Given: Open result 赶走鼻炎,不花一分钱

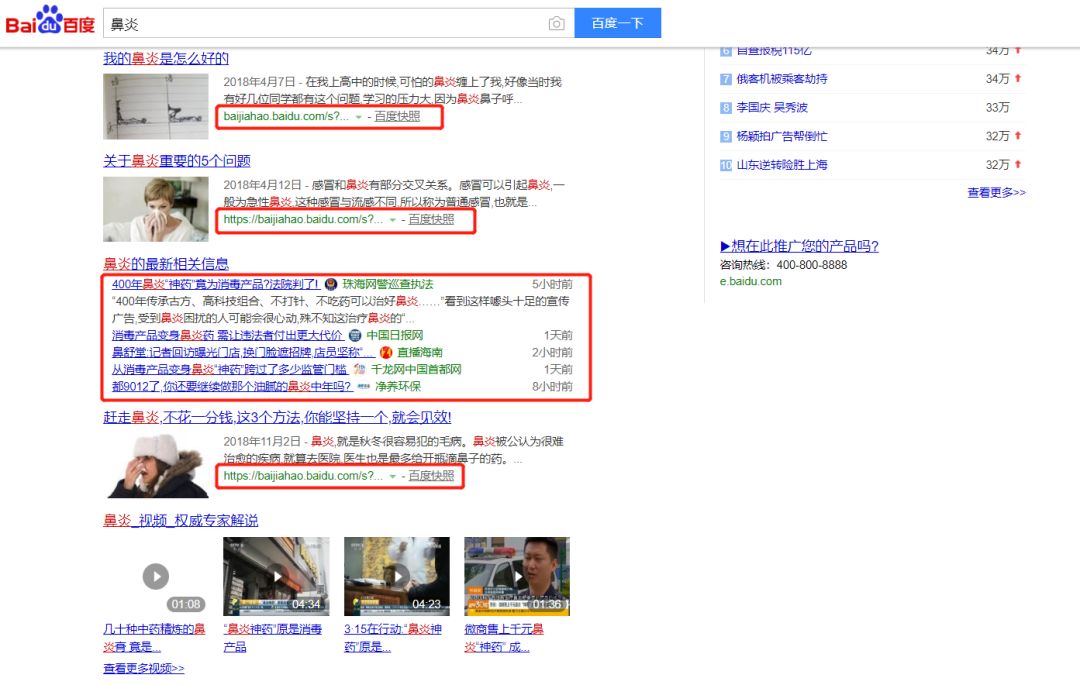Looking at the screenshot, I should [x=278, y=417].
